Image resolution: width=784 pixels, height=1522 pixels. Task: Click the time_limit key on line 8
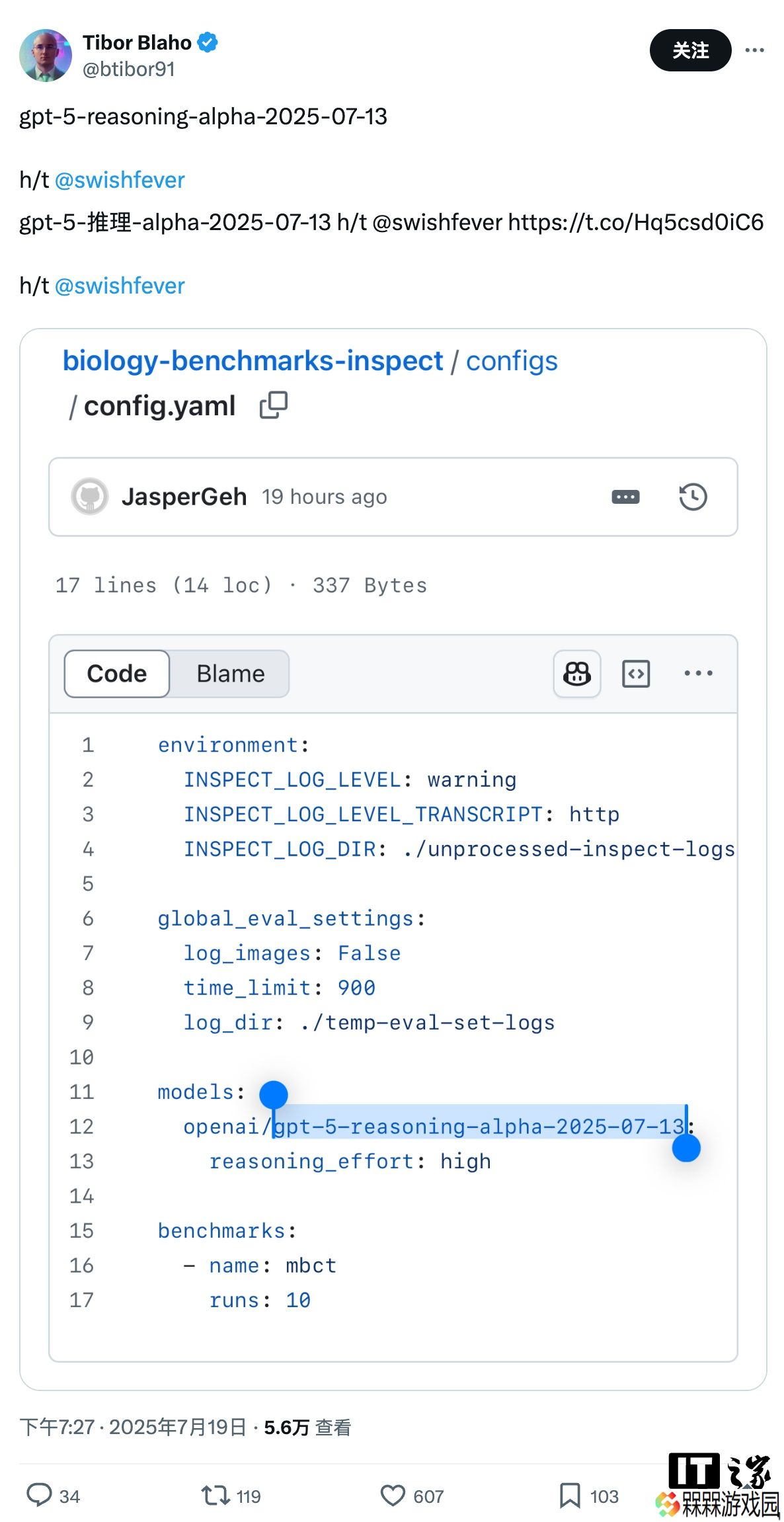[247, 988]
